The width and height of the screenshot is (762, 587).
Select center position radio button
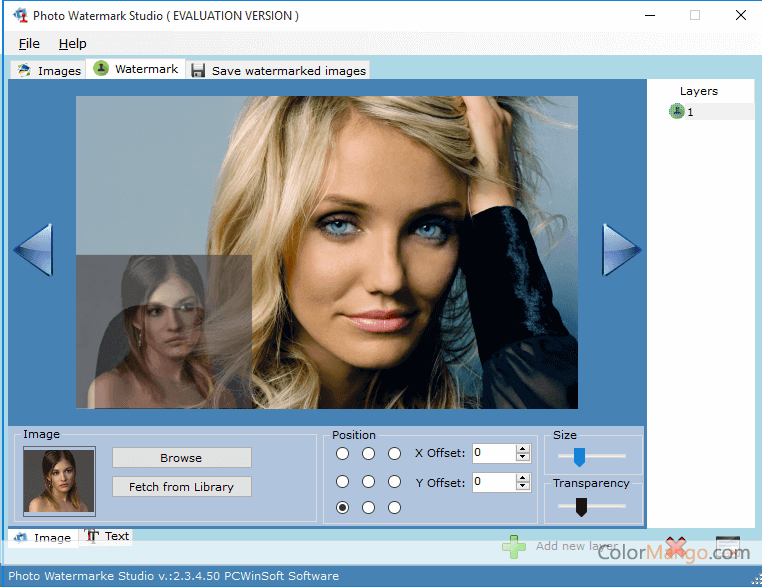pos(369,481)
